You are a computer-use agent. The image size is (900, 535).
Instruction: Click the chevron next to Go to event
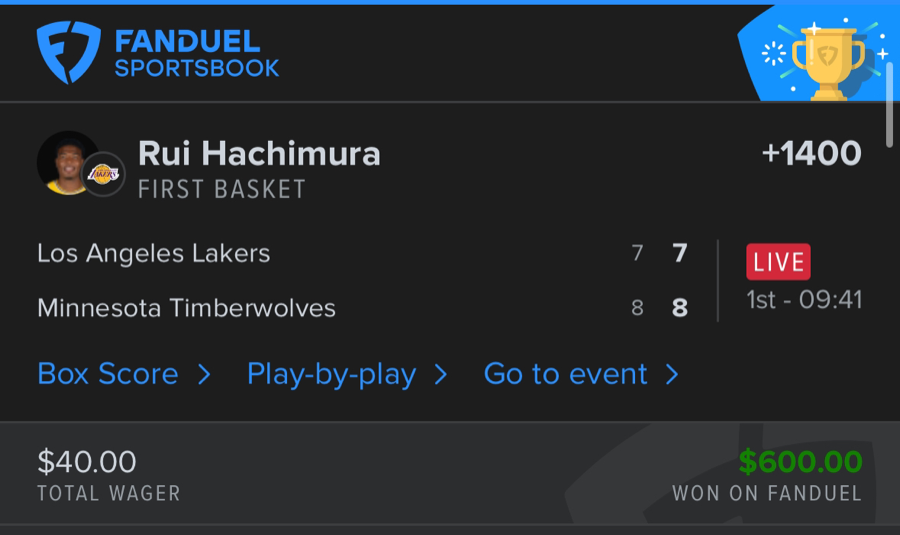point(672,374)
